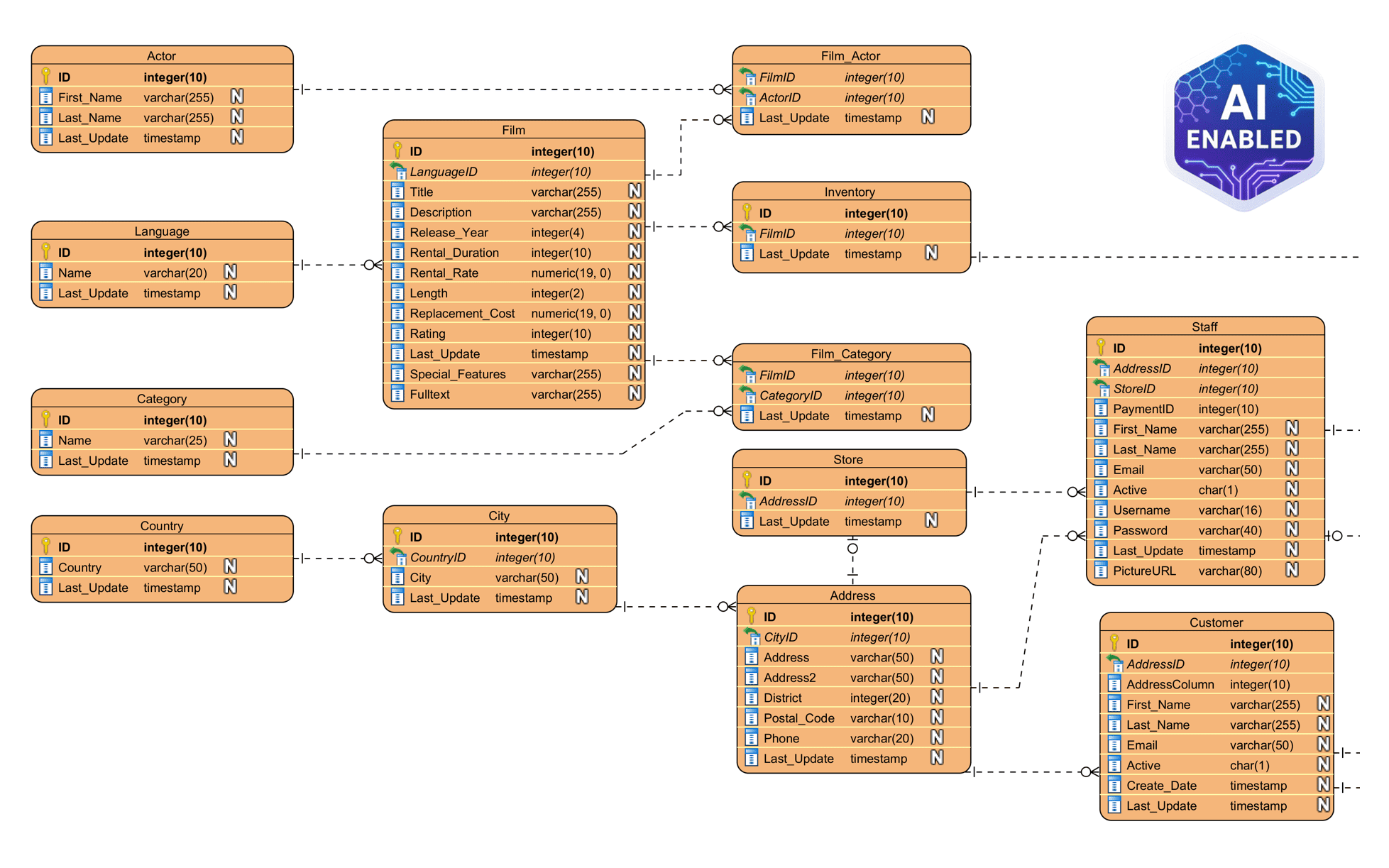Click the foreign key icon beside Film LanguageID
The height and width of the screenshot is (868, 1389).
(398, 171)
